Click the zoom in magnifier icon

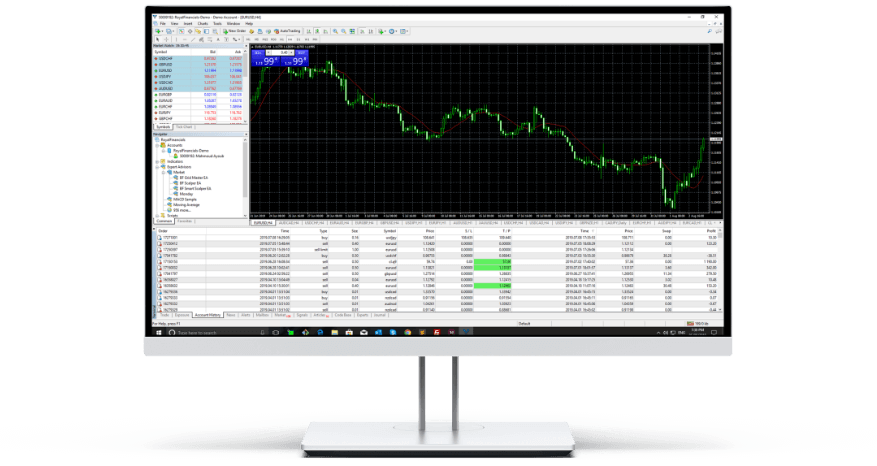(x=335, y=31)
